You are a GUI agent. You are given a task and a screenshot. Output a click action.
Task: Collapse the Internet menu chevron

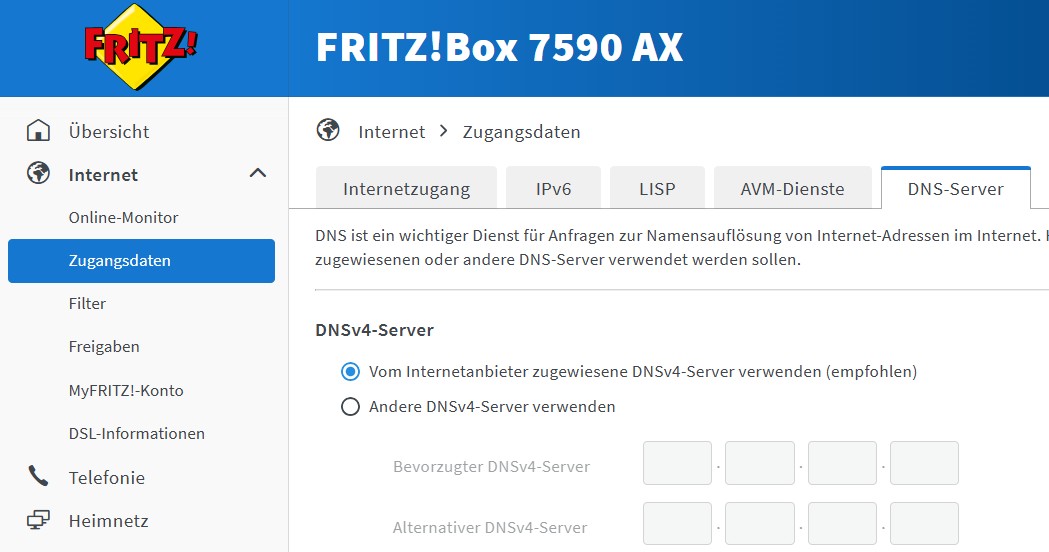(258, 173)
